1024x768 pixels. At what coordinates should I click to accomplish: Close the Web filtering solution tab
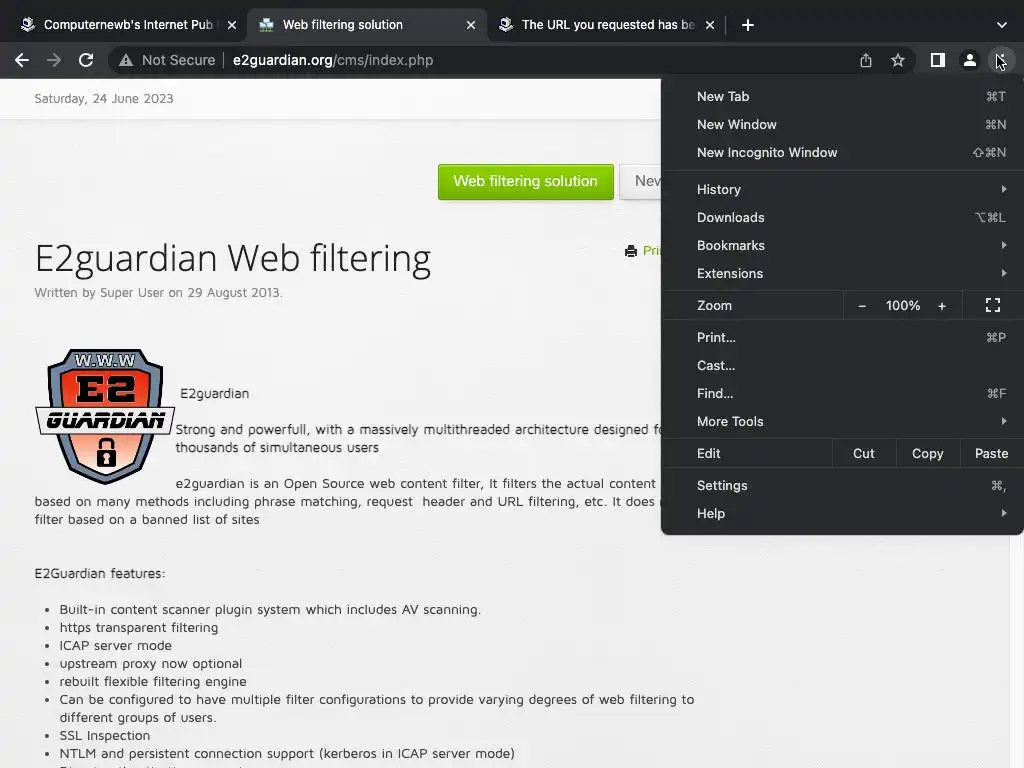pyautogui.click(x=471, y=25)
